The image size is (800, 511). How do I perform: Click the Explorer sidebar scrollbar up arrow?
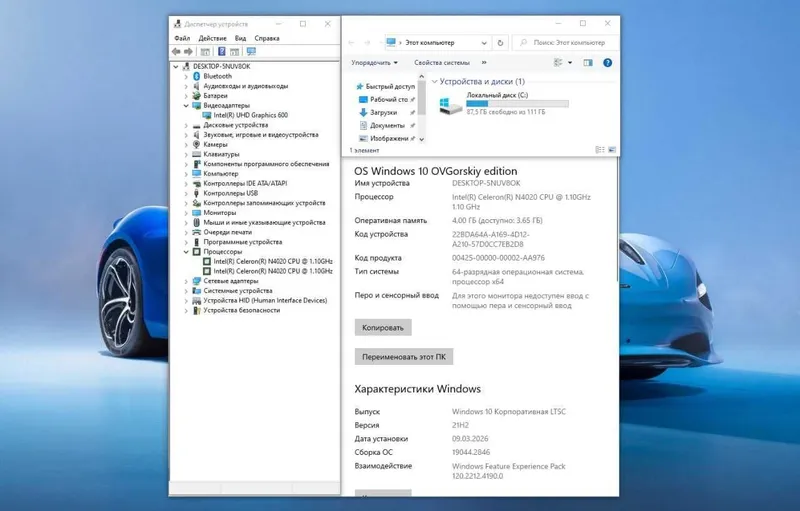(421, 77)
